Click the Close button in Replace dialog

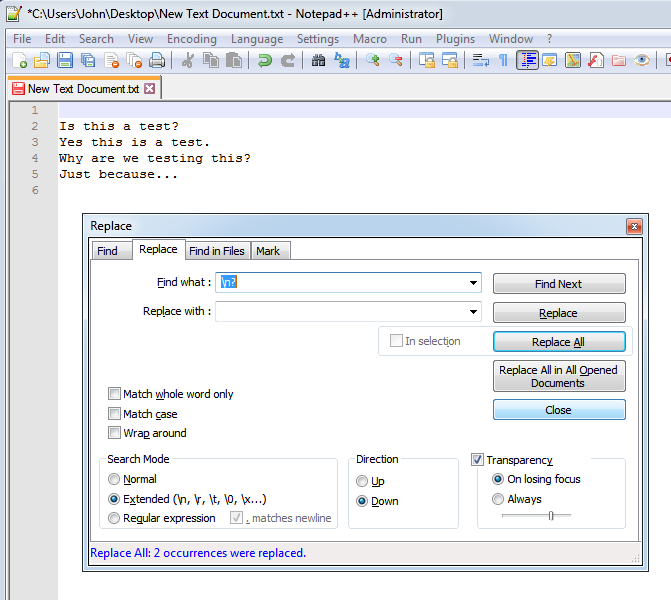coord(559,410)
